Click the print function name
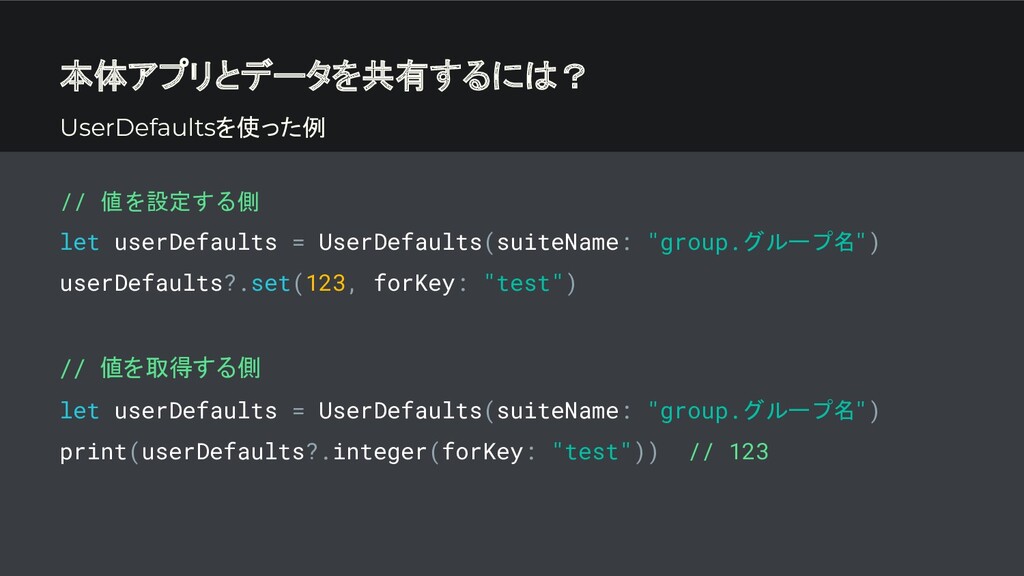 pos(93,452)
